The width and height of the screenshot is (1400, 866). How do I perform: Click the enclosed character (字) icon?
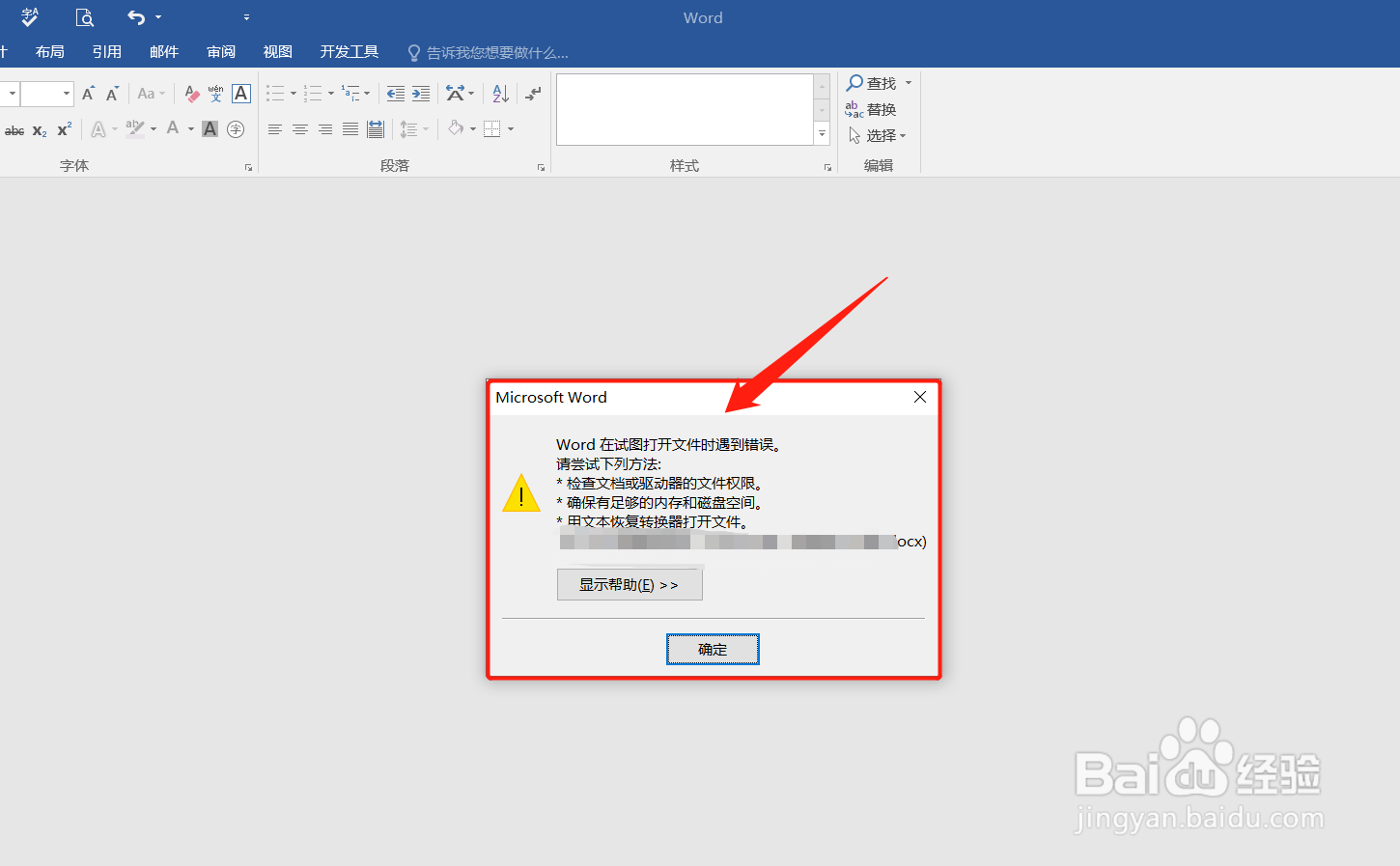(236, 129)
